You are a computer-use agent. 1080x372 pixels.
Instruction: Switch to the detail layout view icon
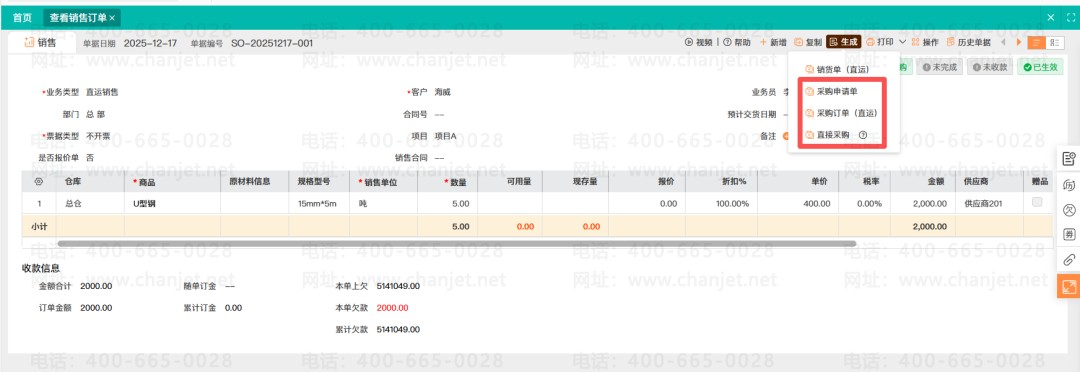pos(1055,43)
